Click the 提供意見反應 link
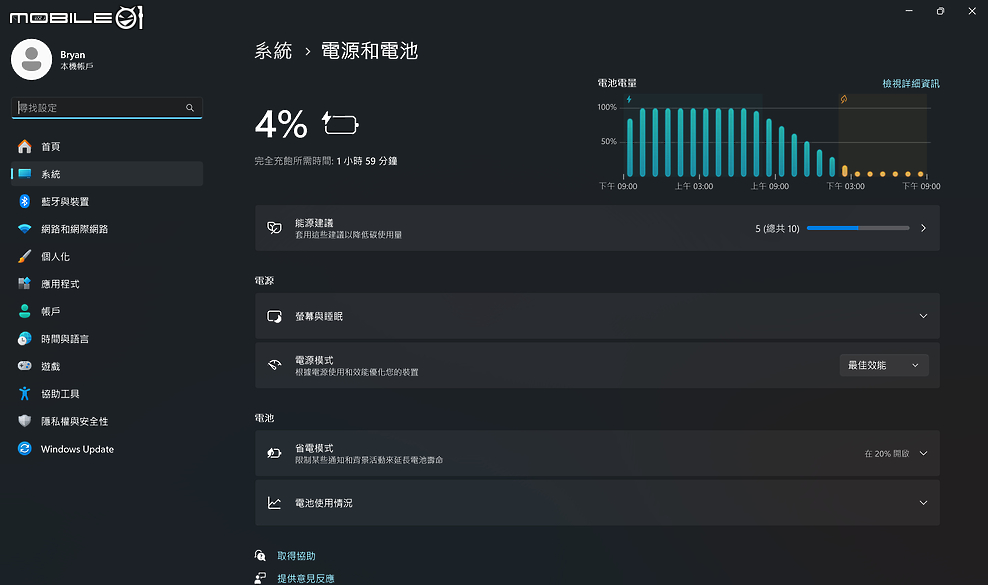This screenshot has width=988, height=585. click(306, 578)
